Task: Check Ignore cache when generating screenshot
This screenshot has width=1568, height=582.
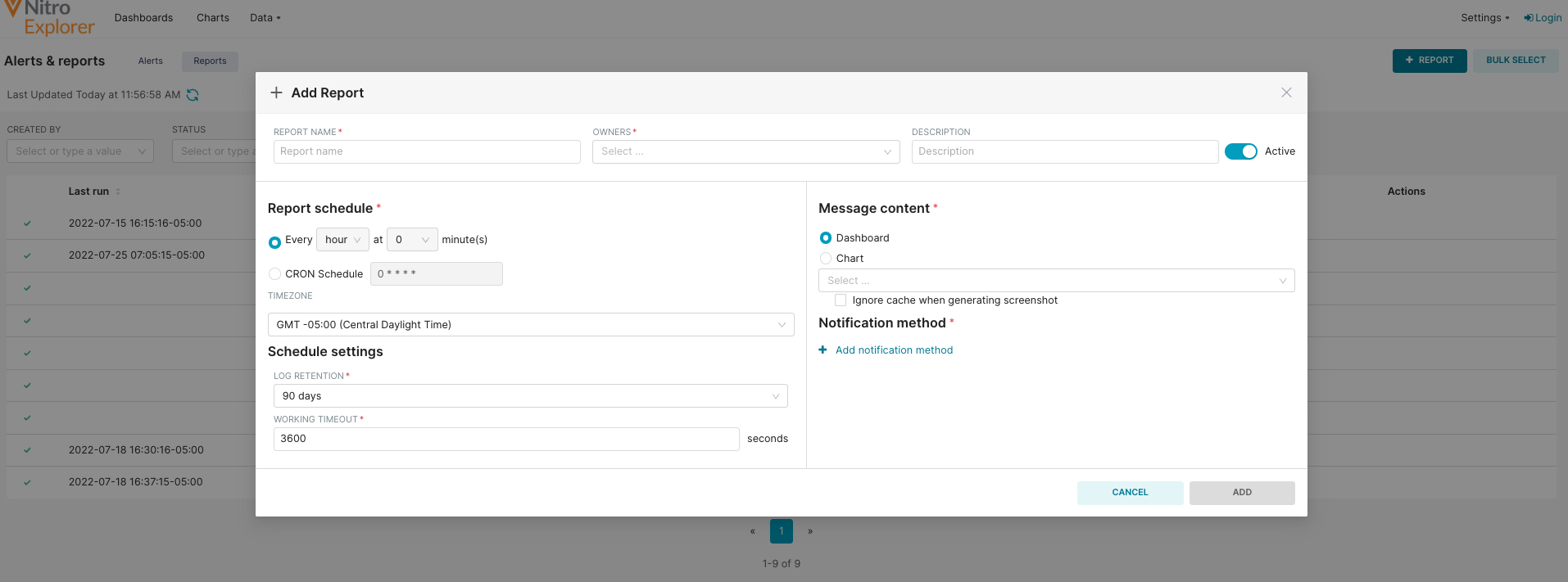Action: tap(841, 300)
